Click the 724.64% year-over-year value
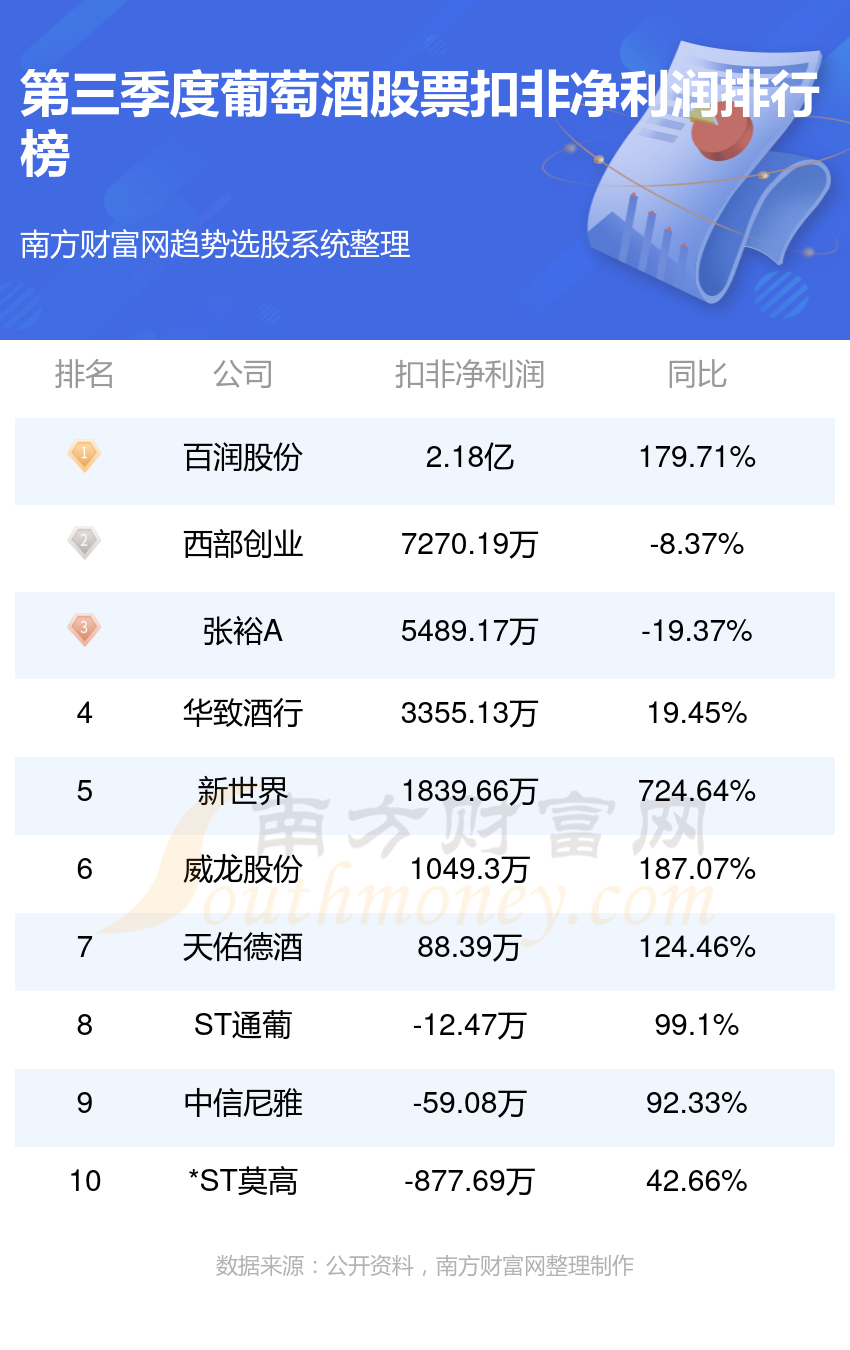The width and height of the screenshot is (850, 1350). tap(697, 791)
